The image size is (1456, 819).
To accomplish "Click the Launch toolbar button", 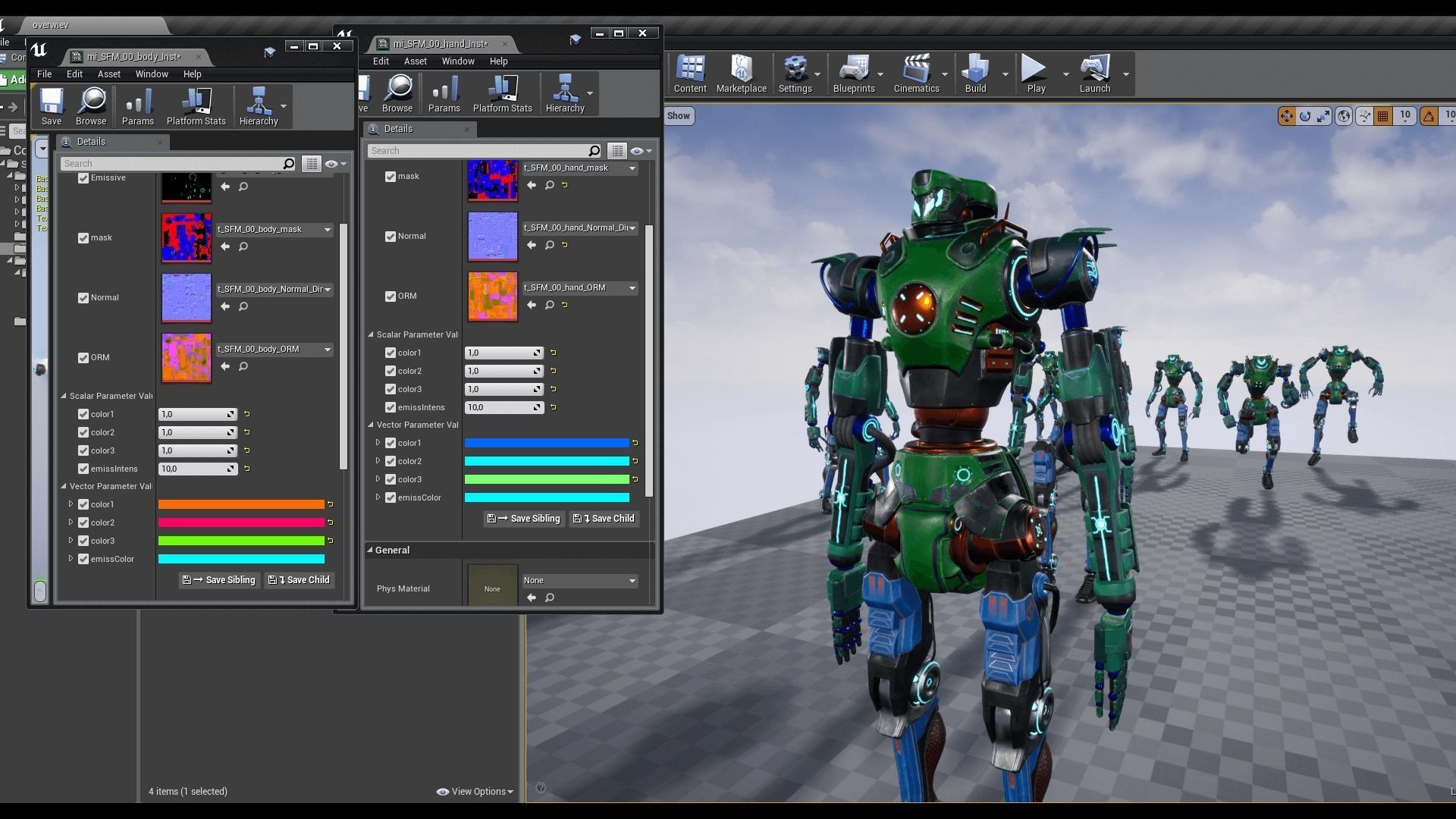I will [x=1095, y=74].
